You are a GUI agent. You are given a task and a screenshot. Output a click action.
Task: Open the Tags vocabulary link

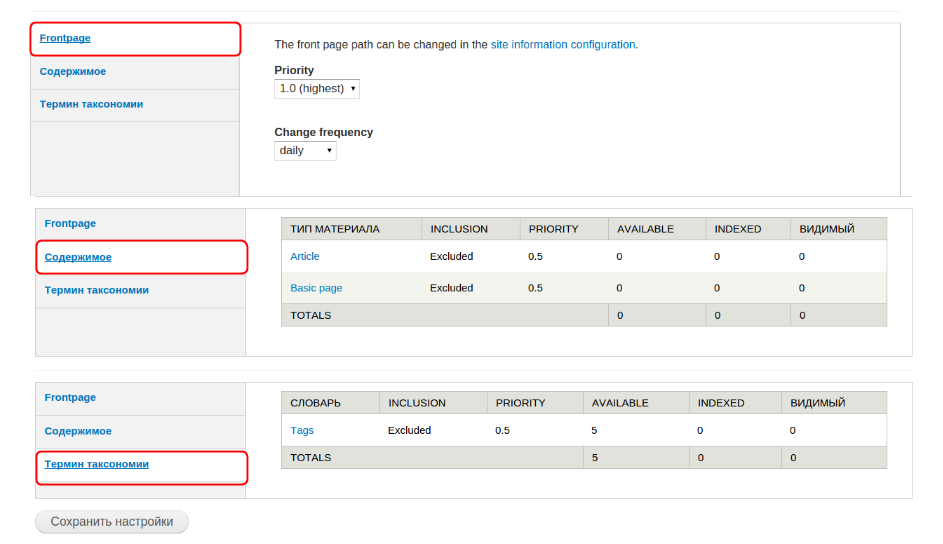(x=302, y=431)
